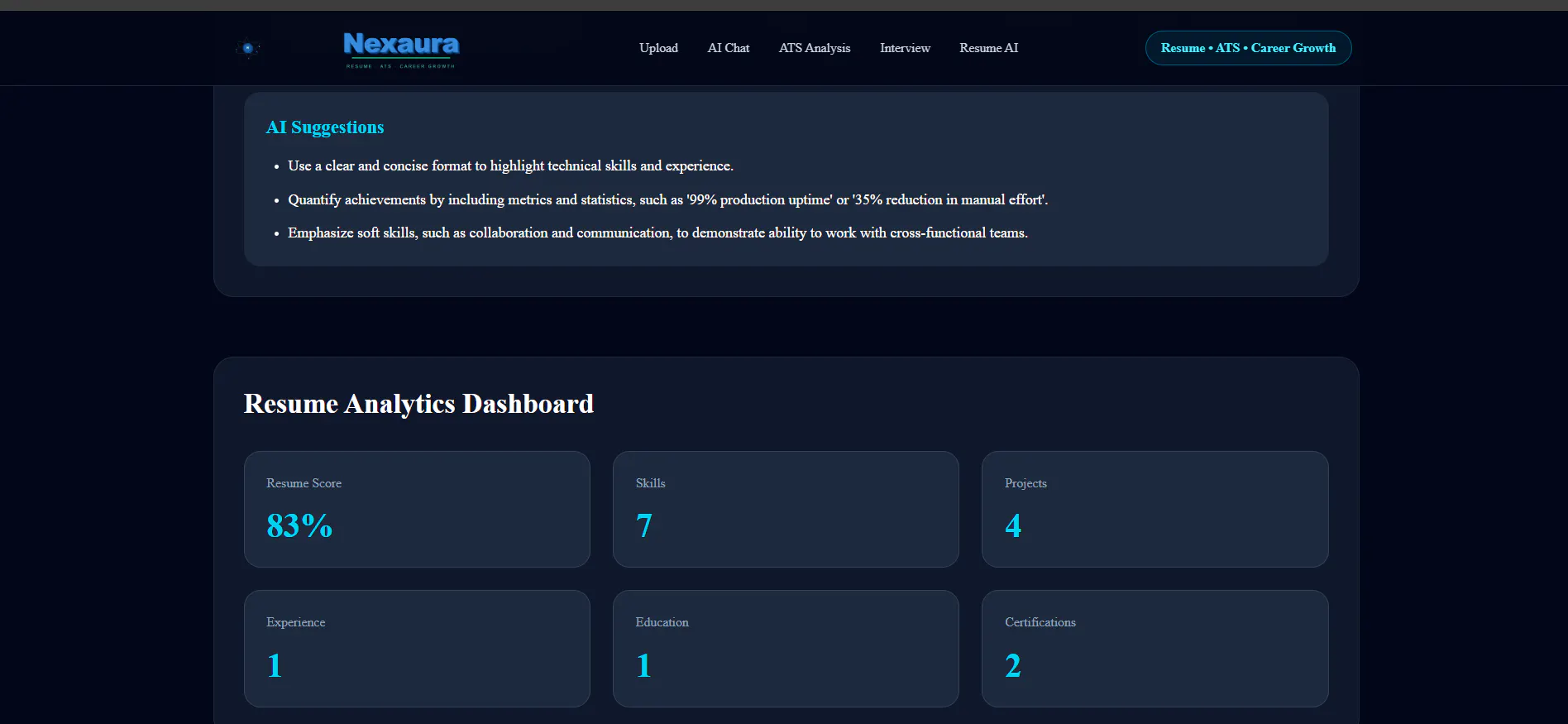Click the Education card label
Image resolution: width=1568 pixels, height=724 pixels.
(x=662, y=622)
